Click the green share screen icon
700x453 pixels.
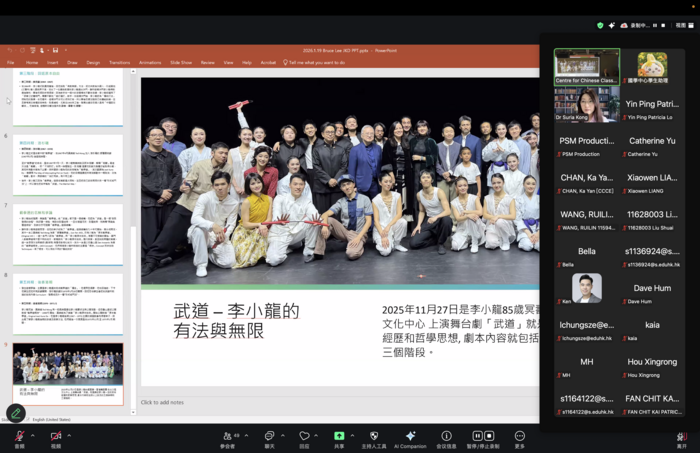coord(339,436)
